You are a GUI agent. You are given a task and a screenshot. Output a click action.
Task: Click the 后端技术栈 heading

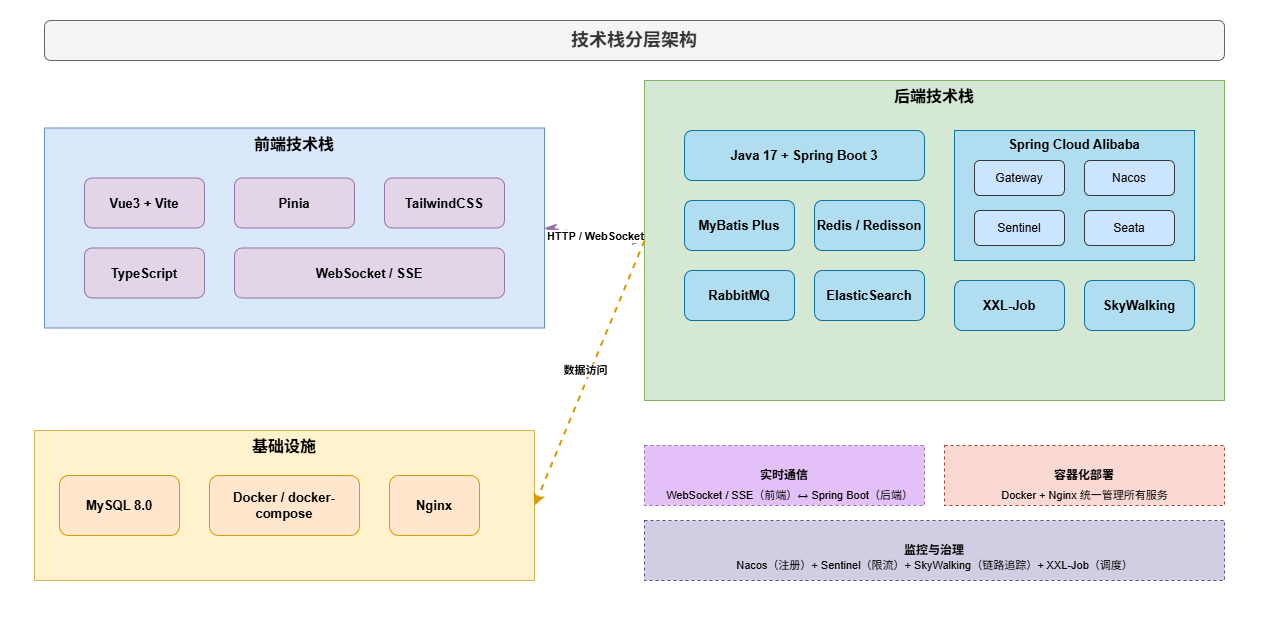coord(934,96)
